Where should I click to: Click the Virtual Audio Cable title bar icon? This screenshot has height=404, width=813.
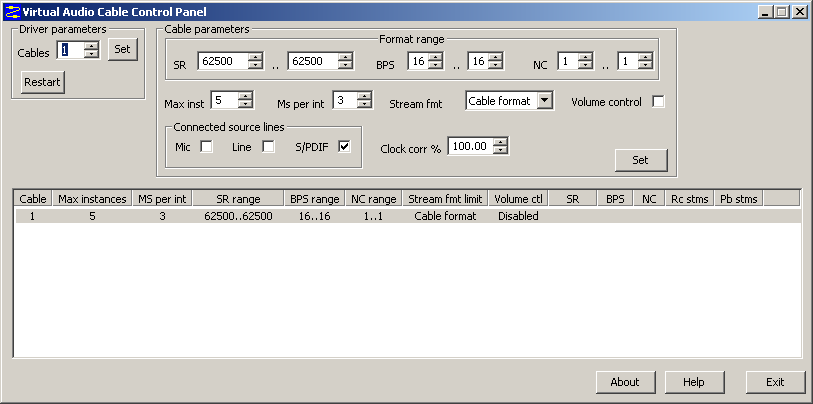pos(12,11)
